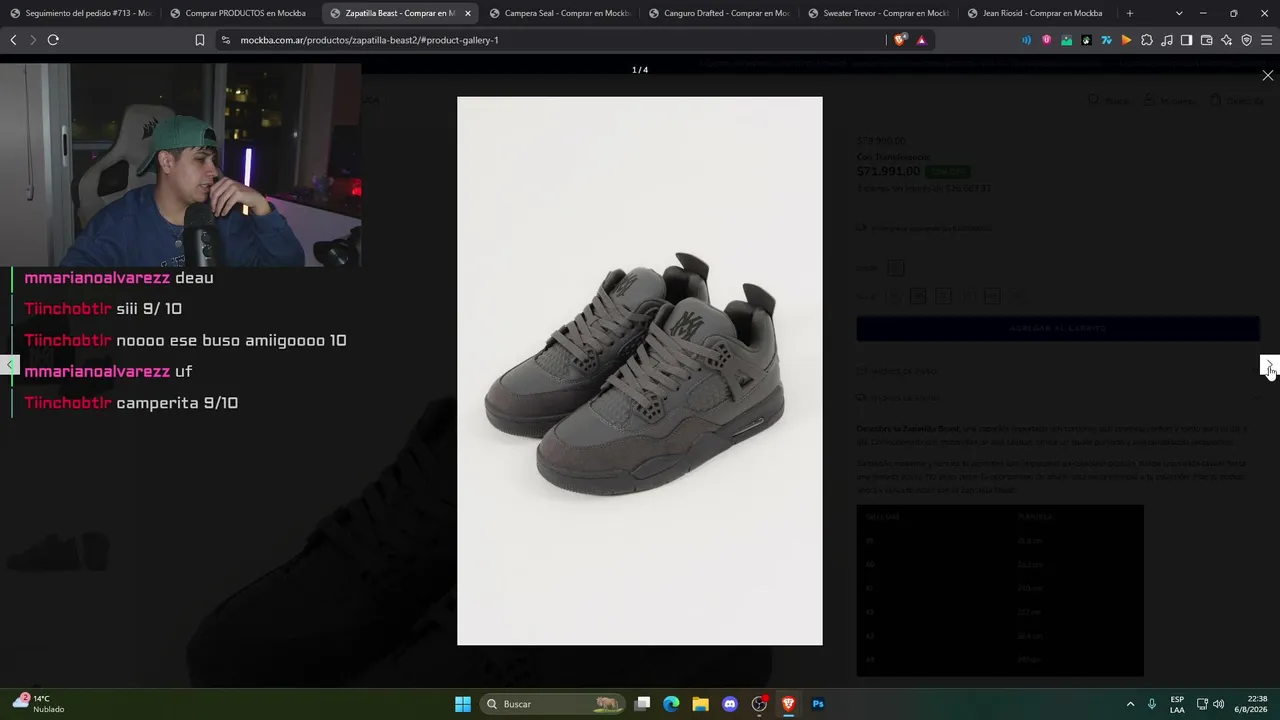Toggle the browser sidebar panel
1280x720 pixels.
(1186, 40)
